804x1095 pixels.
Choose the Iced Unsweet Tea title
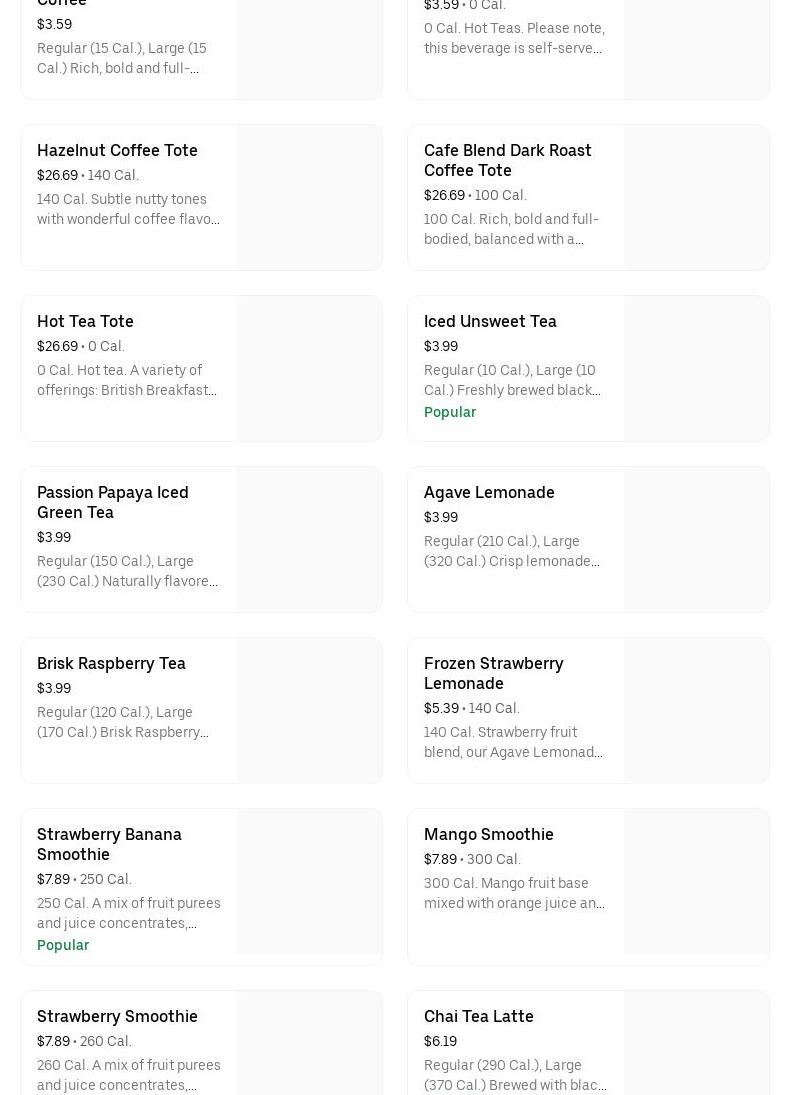[490, 321]
